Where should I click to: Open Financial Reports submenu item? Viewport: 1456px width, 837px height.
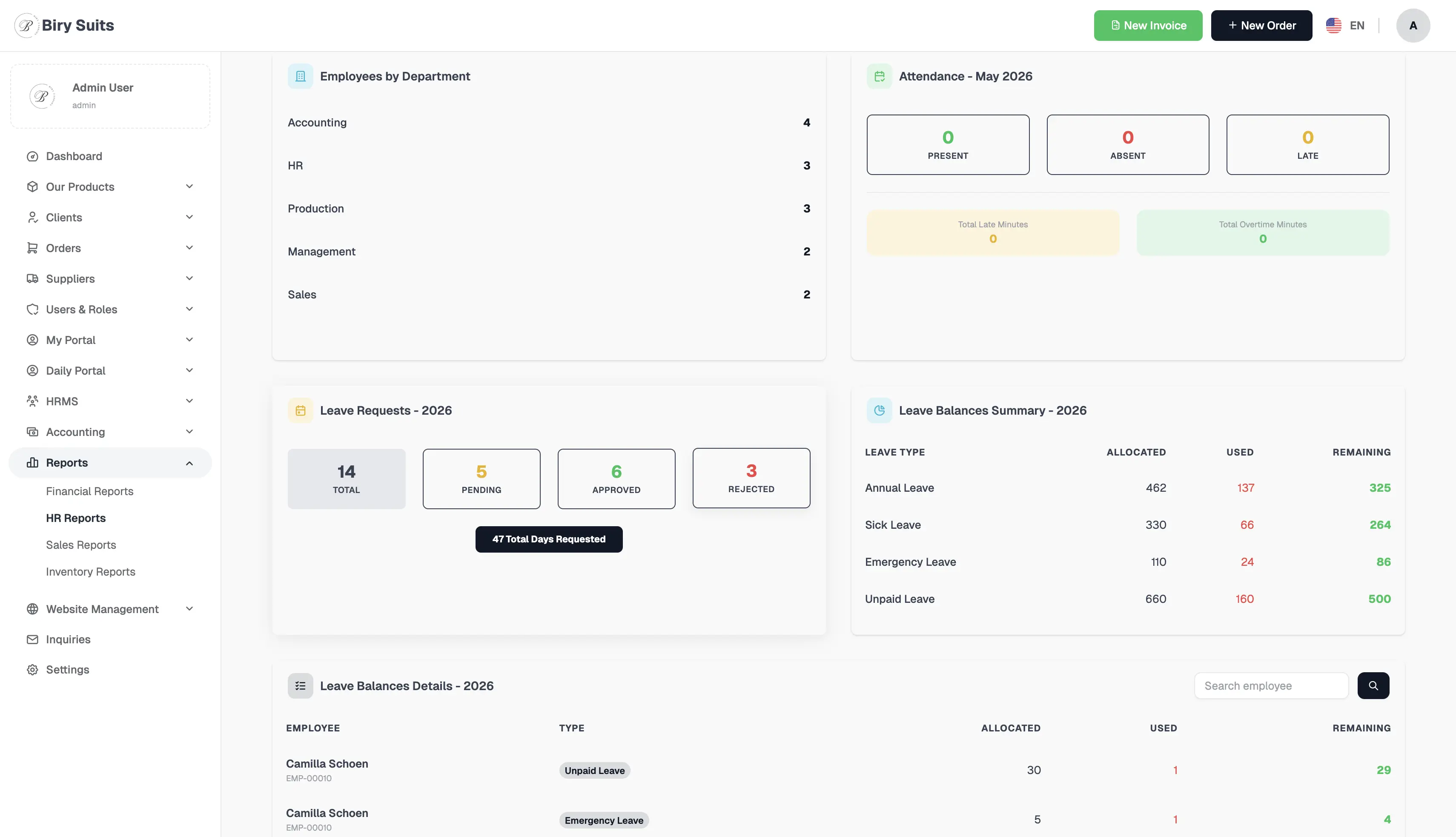[x=90, y=491]
